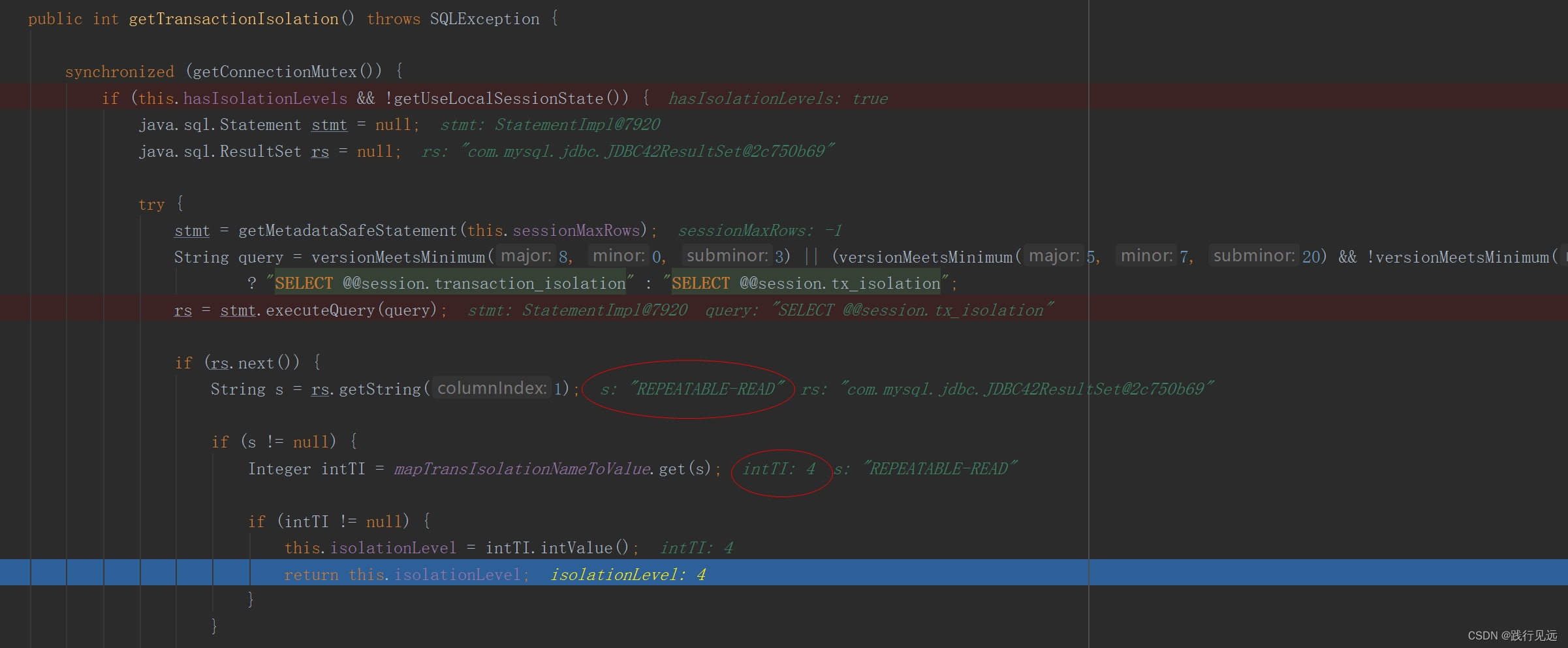Click getMetadataSafeStatement method call
This screenshot has width=1568, height=648.
[347, 230]
